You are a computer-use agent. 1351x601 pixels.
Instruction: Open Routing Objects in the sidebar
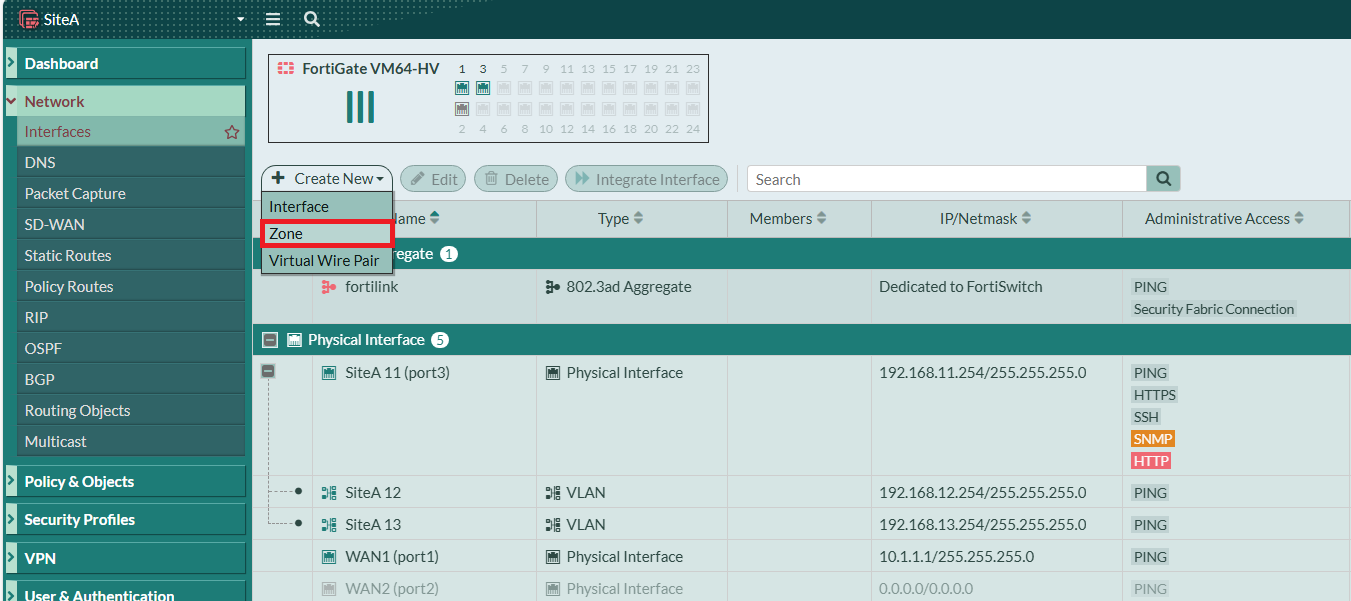pos(131,411)
